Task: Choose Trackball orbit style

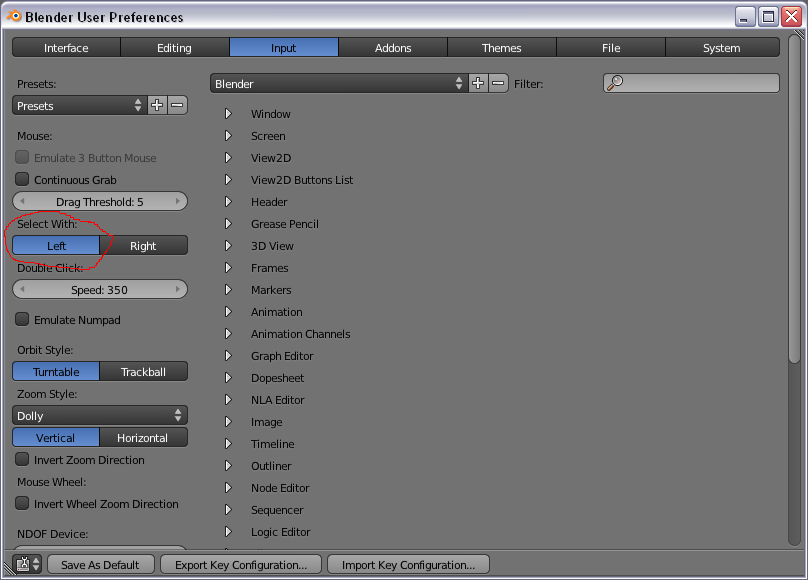Action: pos(143,371)
